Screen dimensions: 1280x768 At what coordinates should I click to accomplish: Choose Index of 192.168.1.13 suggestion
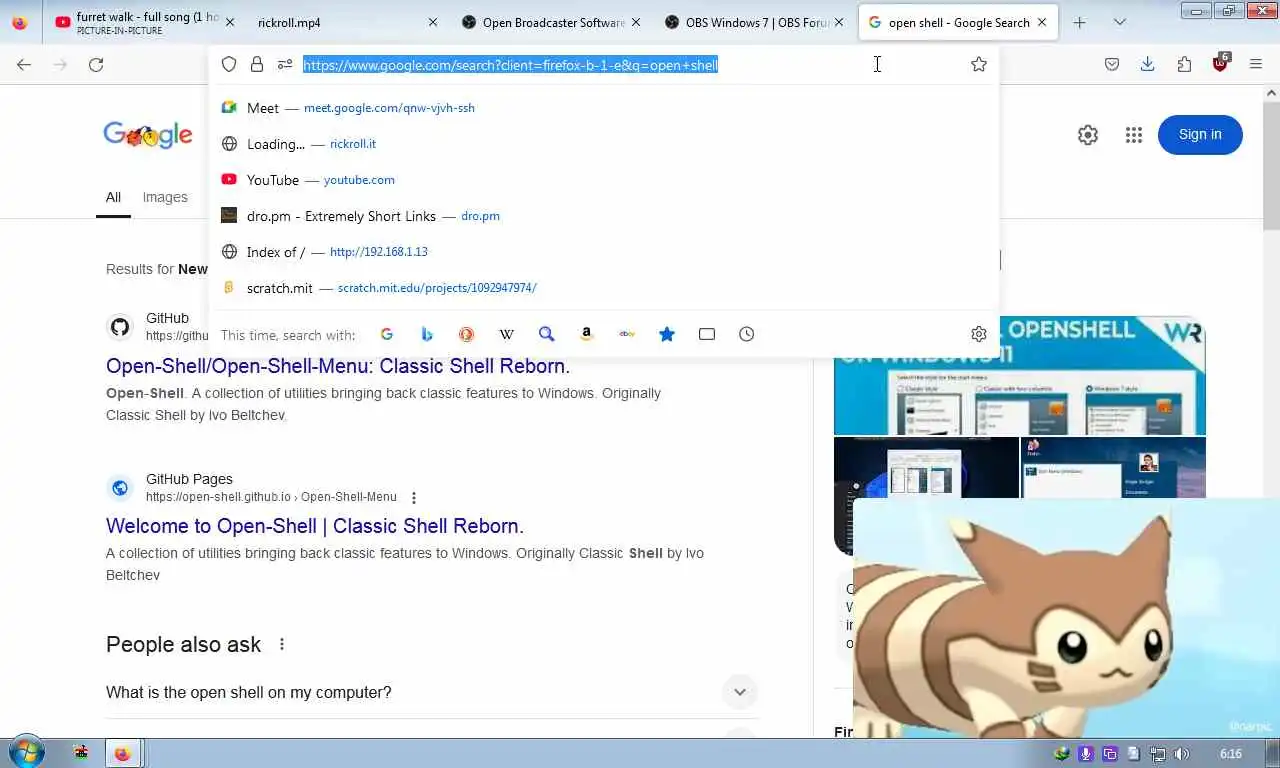tap(604, 252)
